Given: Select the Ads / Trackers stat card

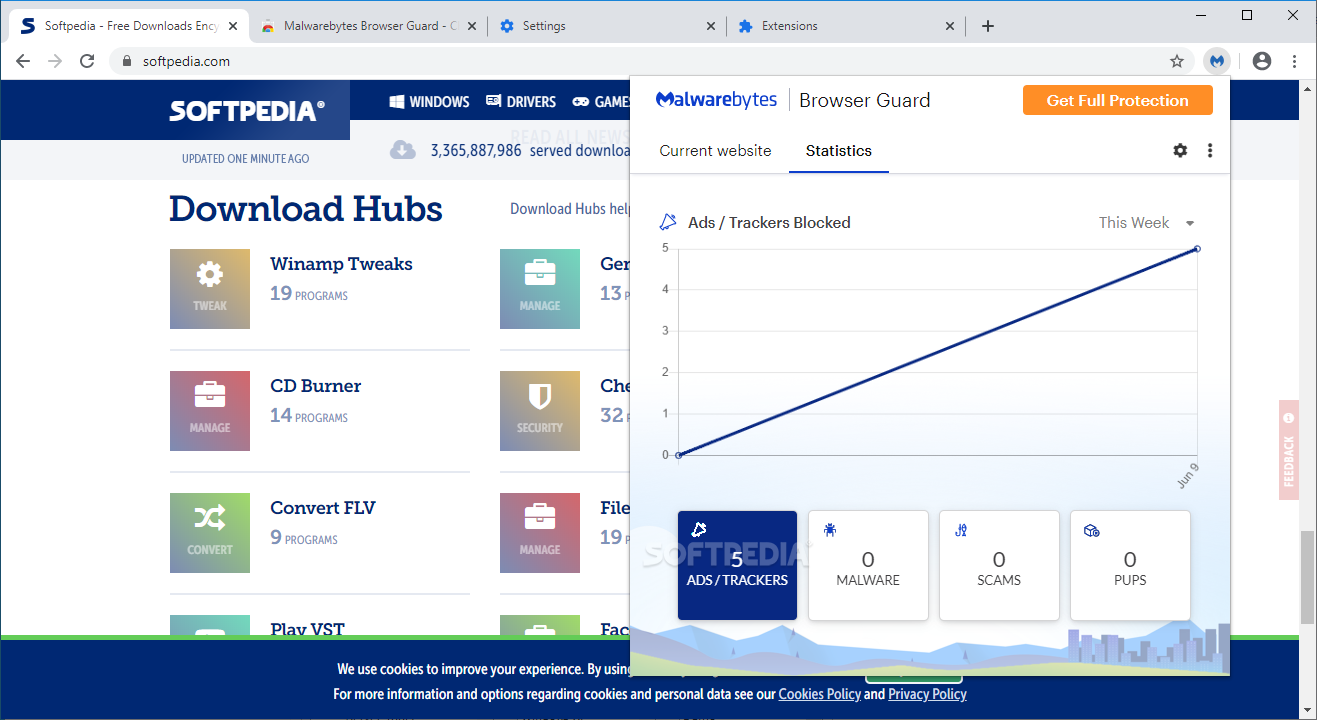Looking at the screenshot, I should click(737, 565).
